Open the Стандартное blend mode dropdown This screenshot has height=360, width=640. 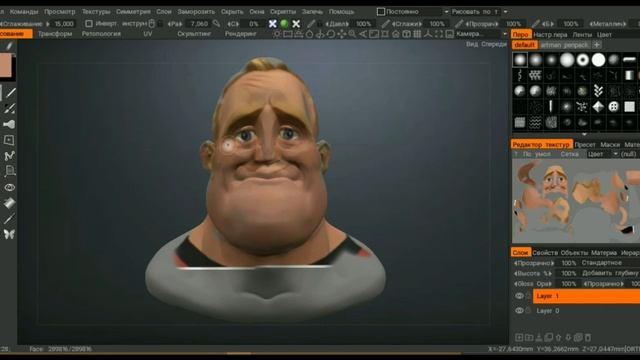(610, 263)
